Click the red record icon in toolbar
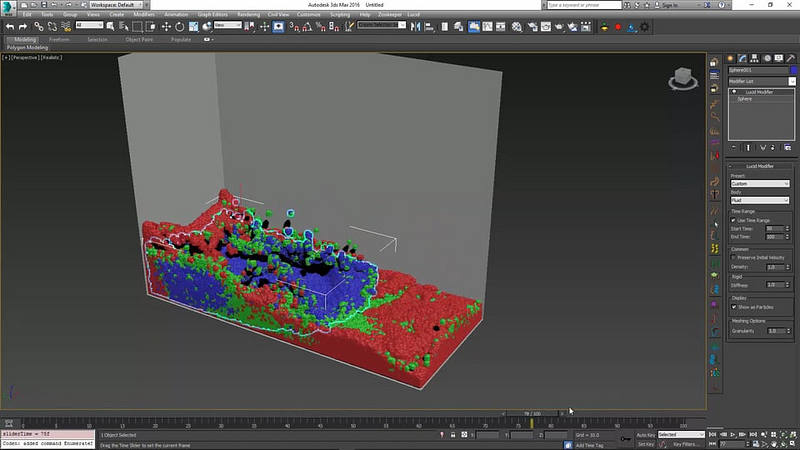The width and height of the screenshot is (800, 450). click(x=618, y=27)
